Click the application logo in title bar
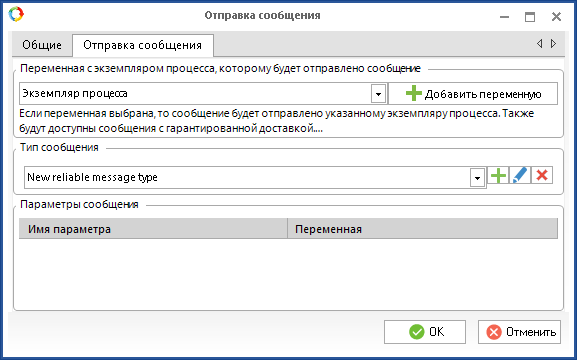This screenshot has width=577, height=360. [16, 14]
